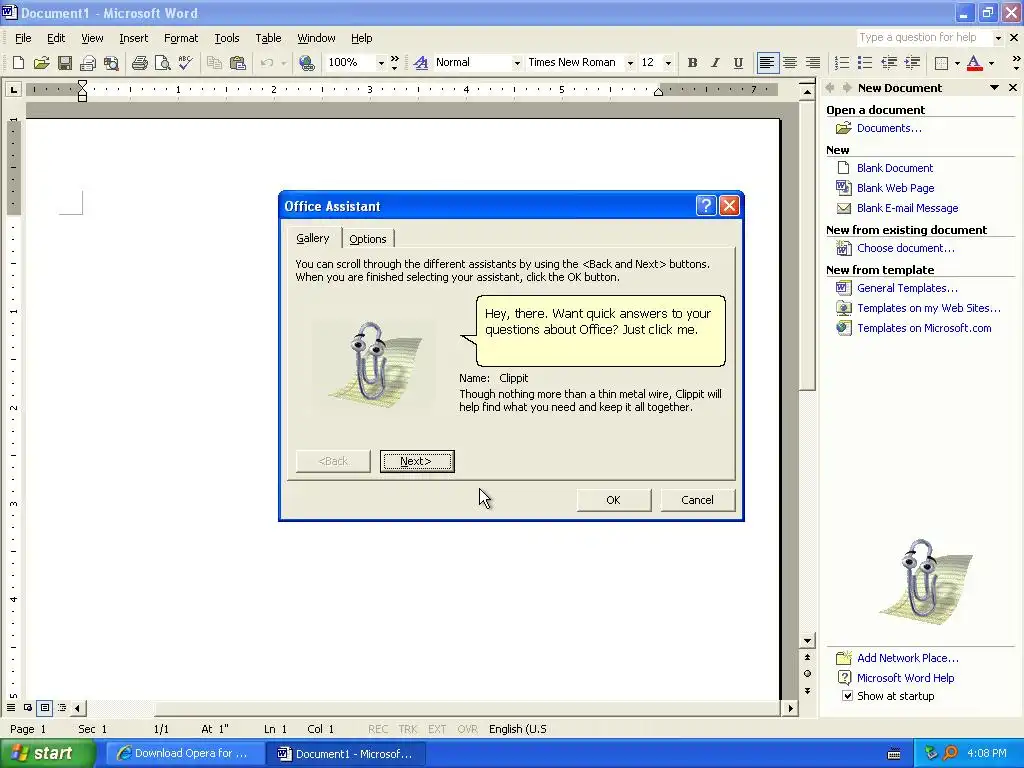Viewport: 1024px width, 768px height.
Task: Click the E-mail toolbar icon
Action: pos(88,63)
